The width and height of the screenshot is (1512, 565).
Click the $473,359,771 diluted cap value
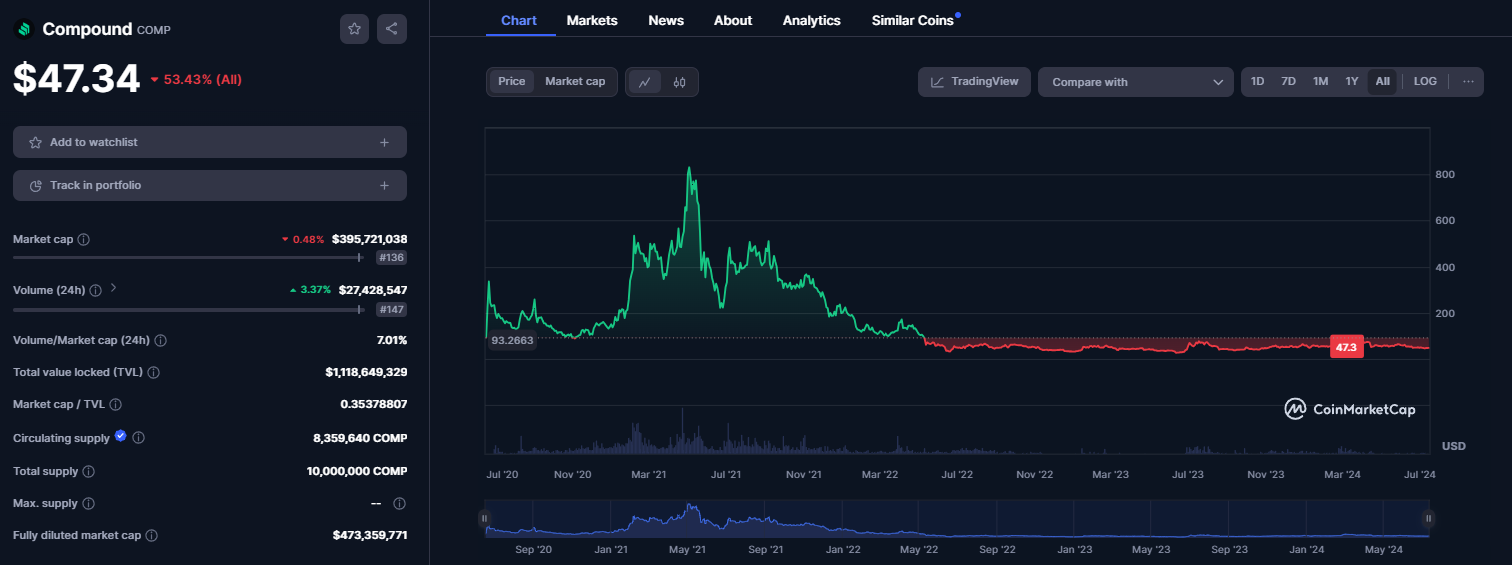pyautogui.click(x=370, y=536)
